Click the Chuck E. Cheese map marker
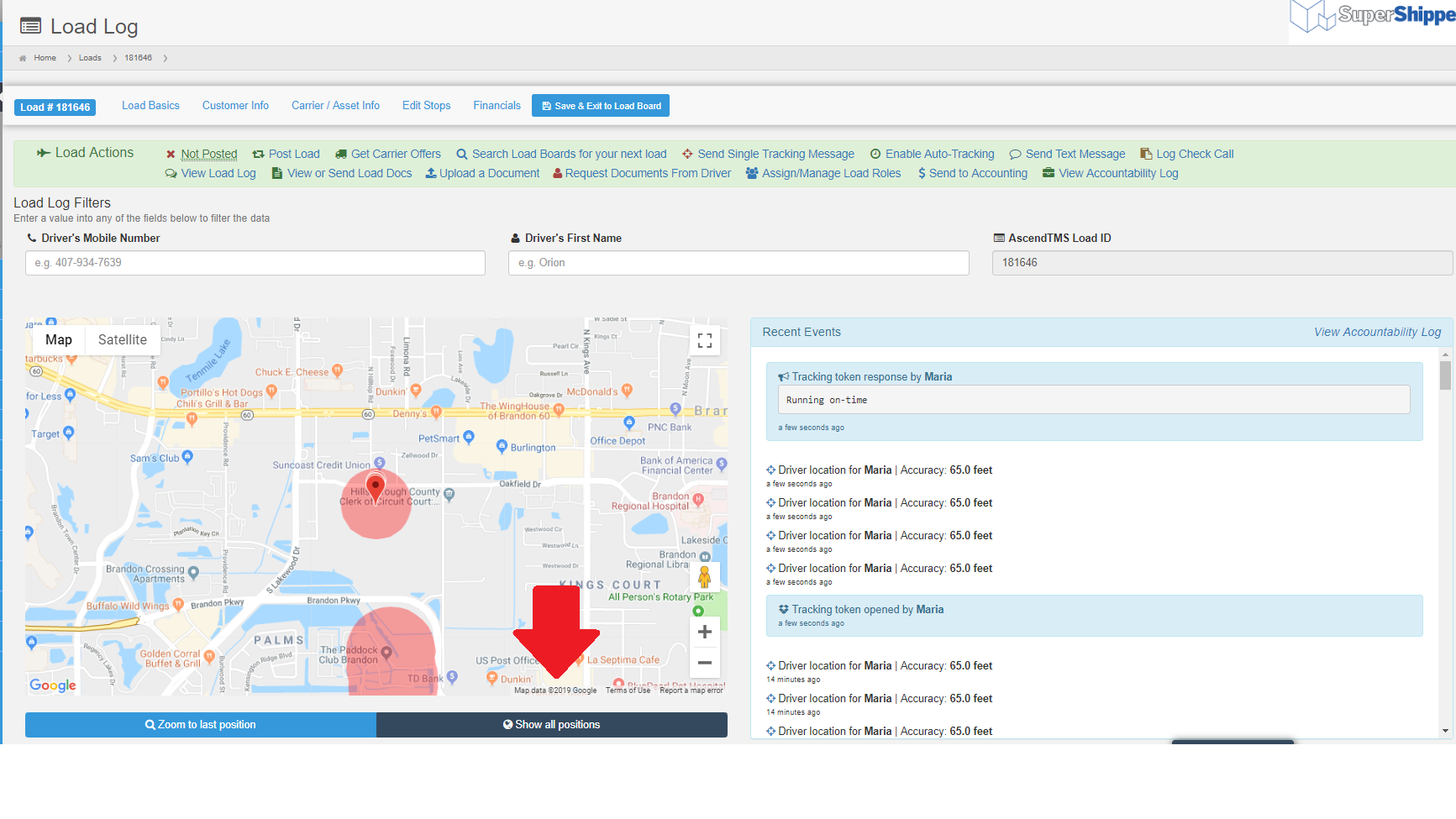This screenshot has width=1456, height=819. click(337, 370)
